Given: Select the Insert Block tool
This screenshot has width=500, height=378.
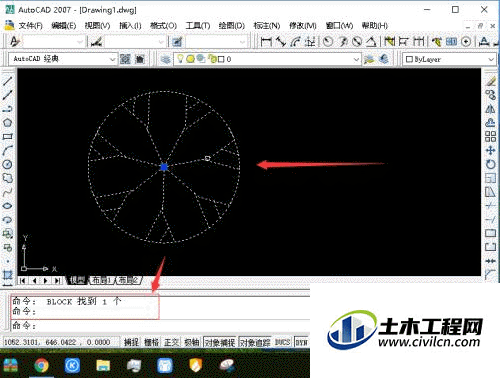Looking at the screenshot, I should [7, 234].
